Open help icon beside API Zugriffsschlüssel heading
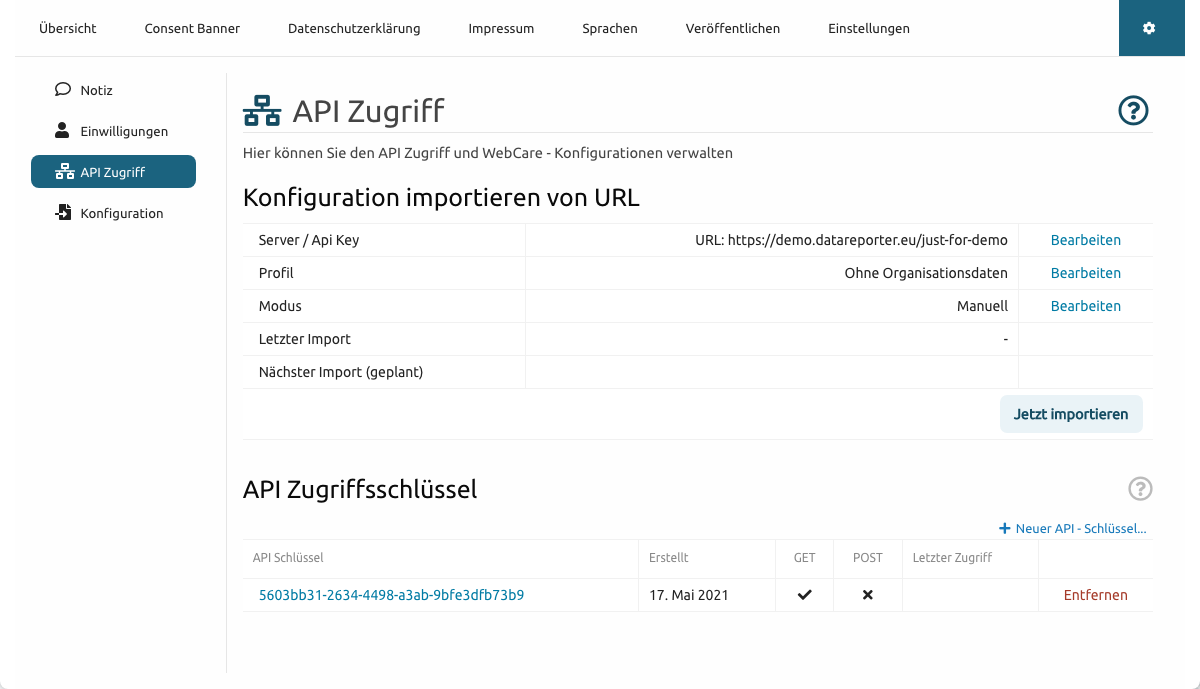This screenshot has width=1200, height=689. click(1140, 489)
